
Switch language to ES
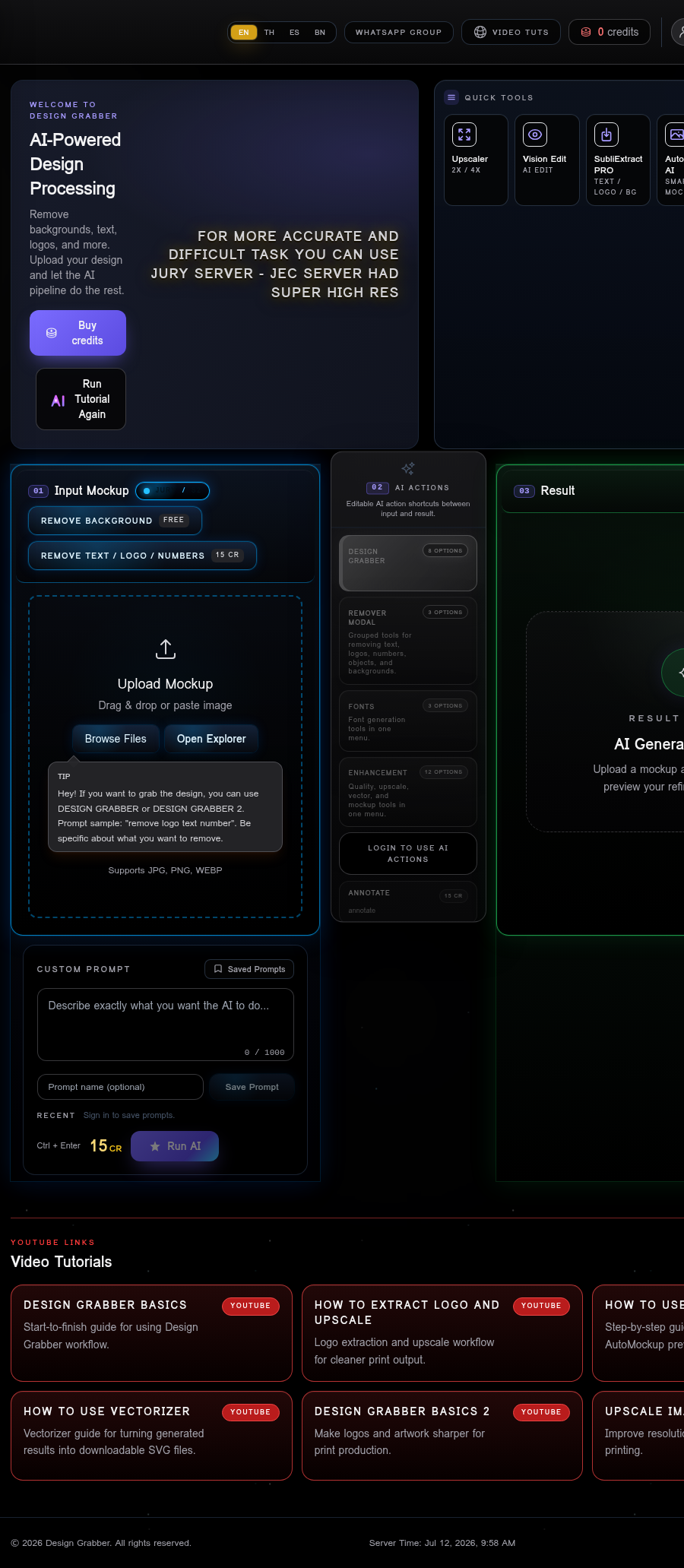click(x=294, y=32)
